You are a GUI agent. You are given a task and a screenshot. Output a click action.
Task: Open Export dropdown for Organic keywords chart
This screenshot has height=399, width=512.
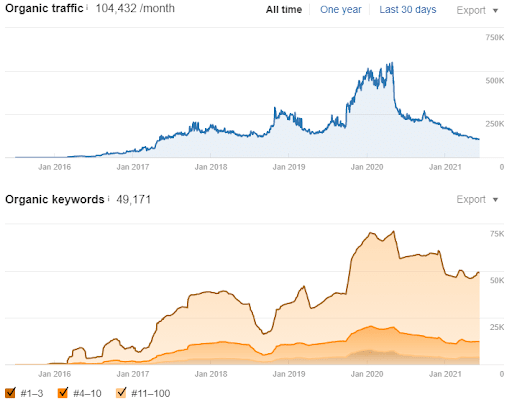[x=477, y=199]
